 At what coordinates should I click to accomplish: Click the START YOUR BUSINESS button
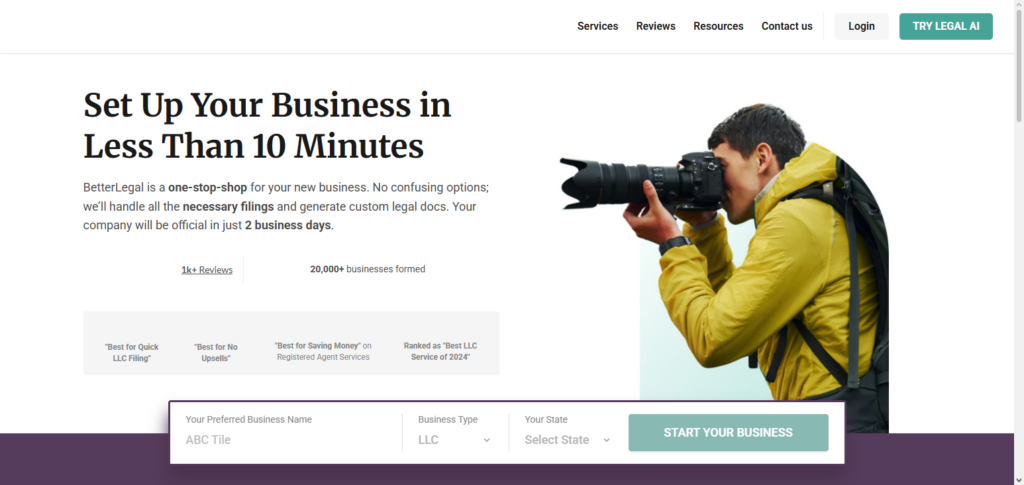pyautogui.click(x=728, y=433)
